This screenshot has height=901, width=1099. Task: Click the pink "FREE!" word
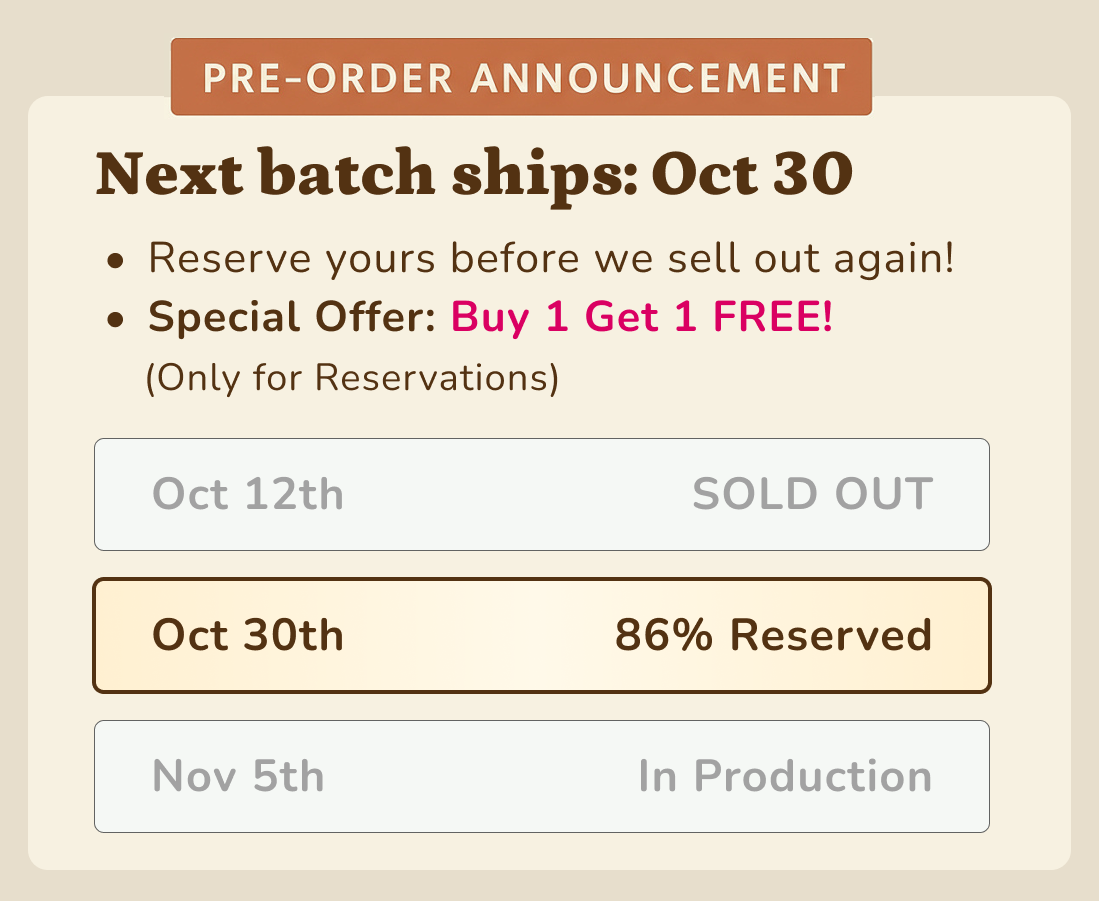click(772, 318)
